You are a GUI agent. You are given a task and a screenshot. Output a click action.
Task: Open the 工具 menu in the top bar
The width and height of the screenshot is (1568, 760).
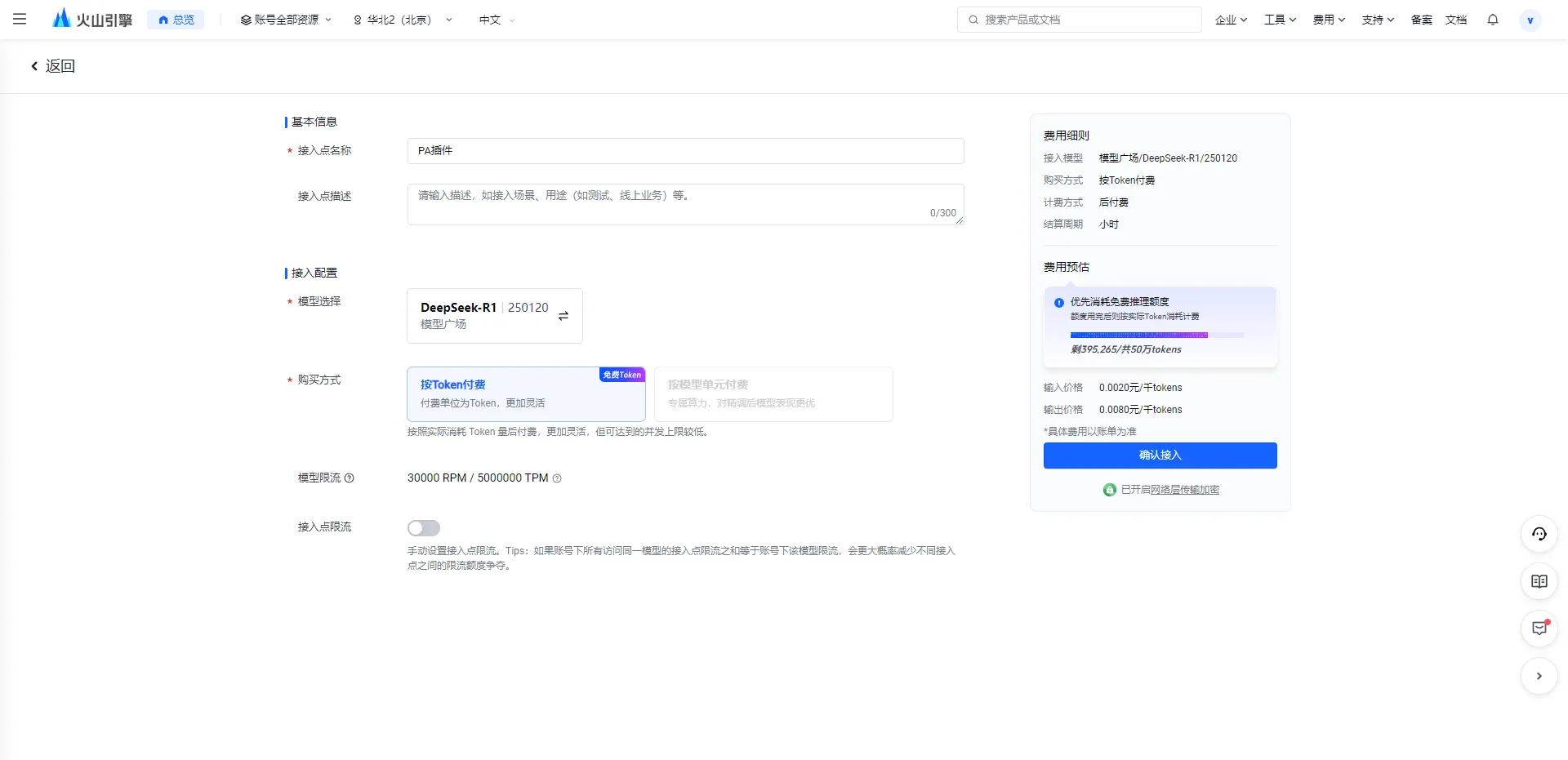click(1280, 20)
